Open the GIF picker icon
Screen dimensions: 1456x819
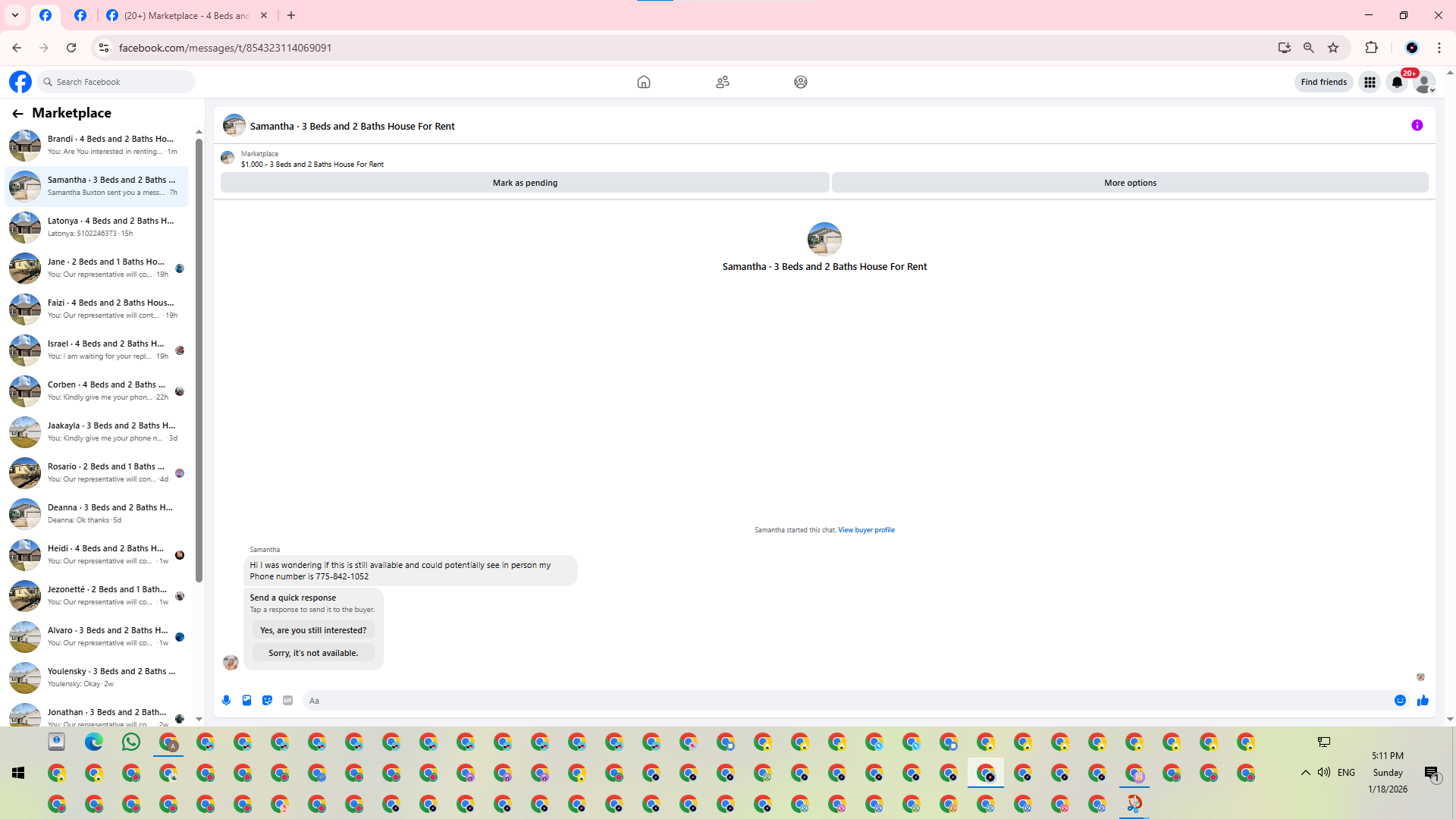[x=287, y=701]
